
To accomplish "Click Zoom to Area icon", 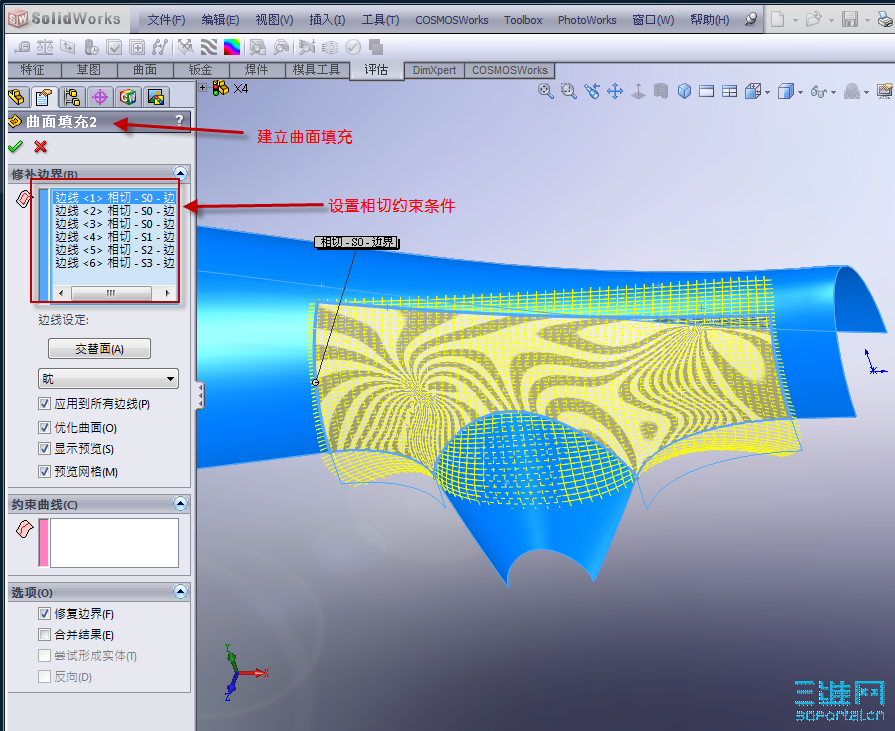I will pos(569,91).
